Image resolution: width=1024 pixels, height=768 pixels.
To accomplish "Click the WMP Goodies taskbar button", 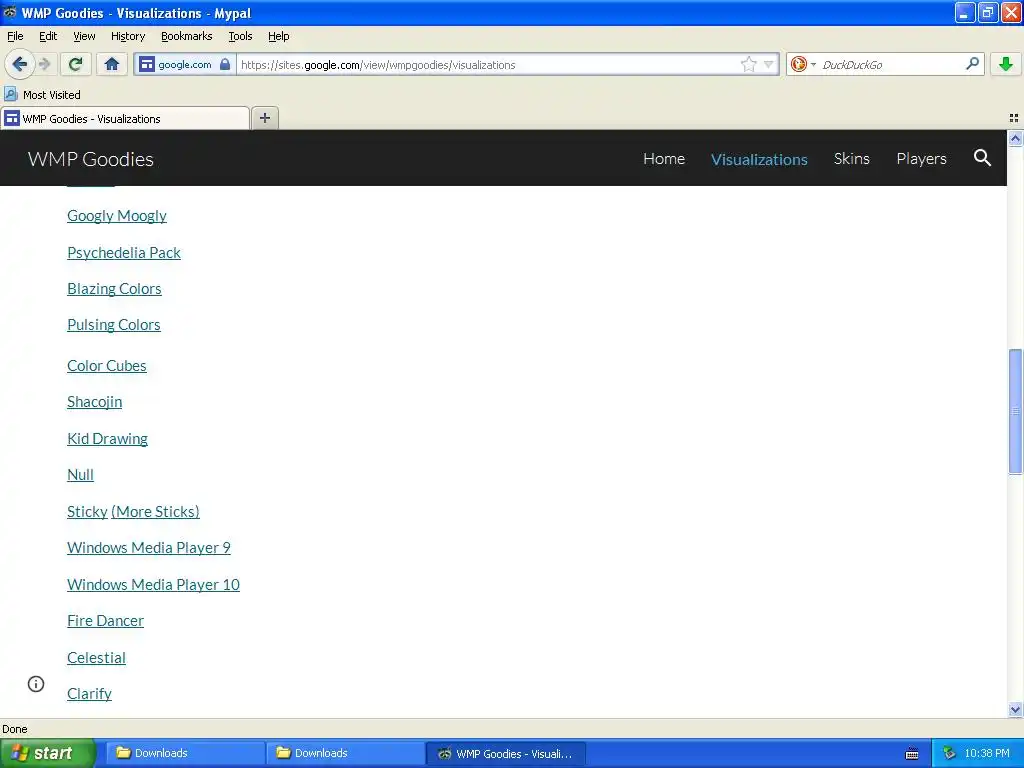I will click(x=506, y=753).
